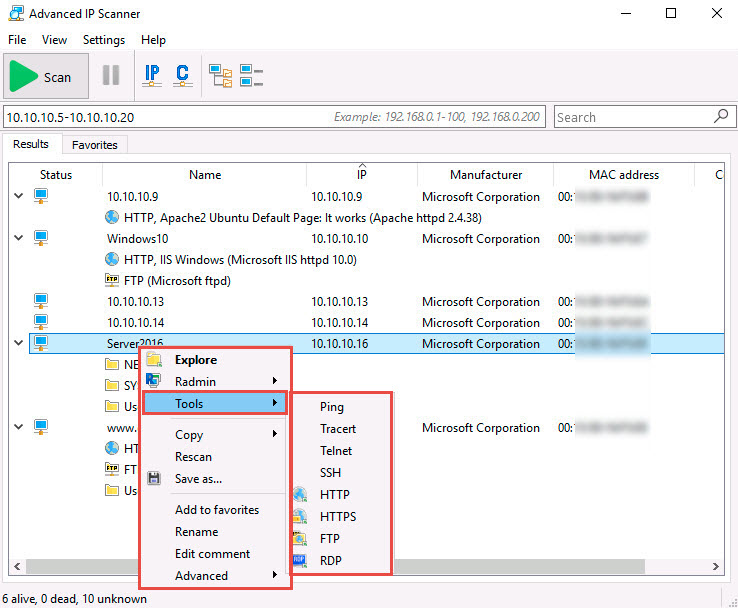The width and height of the screenshot is (738, 608).
Task: Sort by MAC address column header
Action: (624, 175)
